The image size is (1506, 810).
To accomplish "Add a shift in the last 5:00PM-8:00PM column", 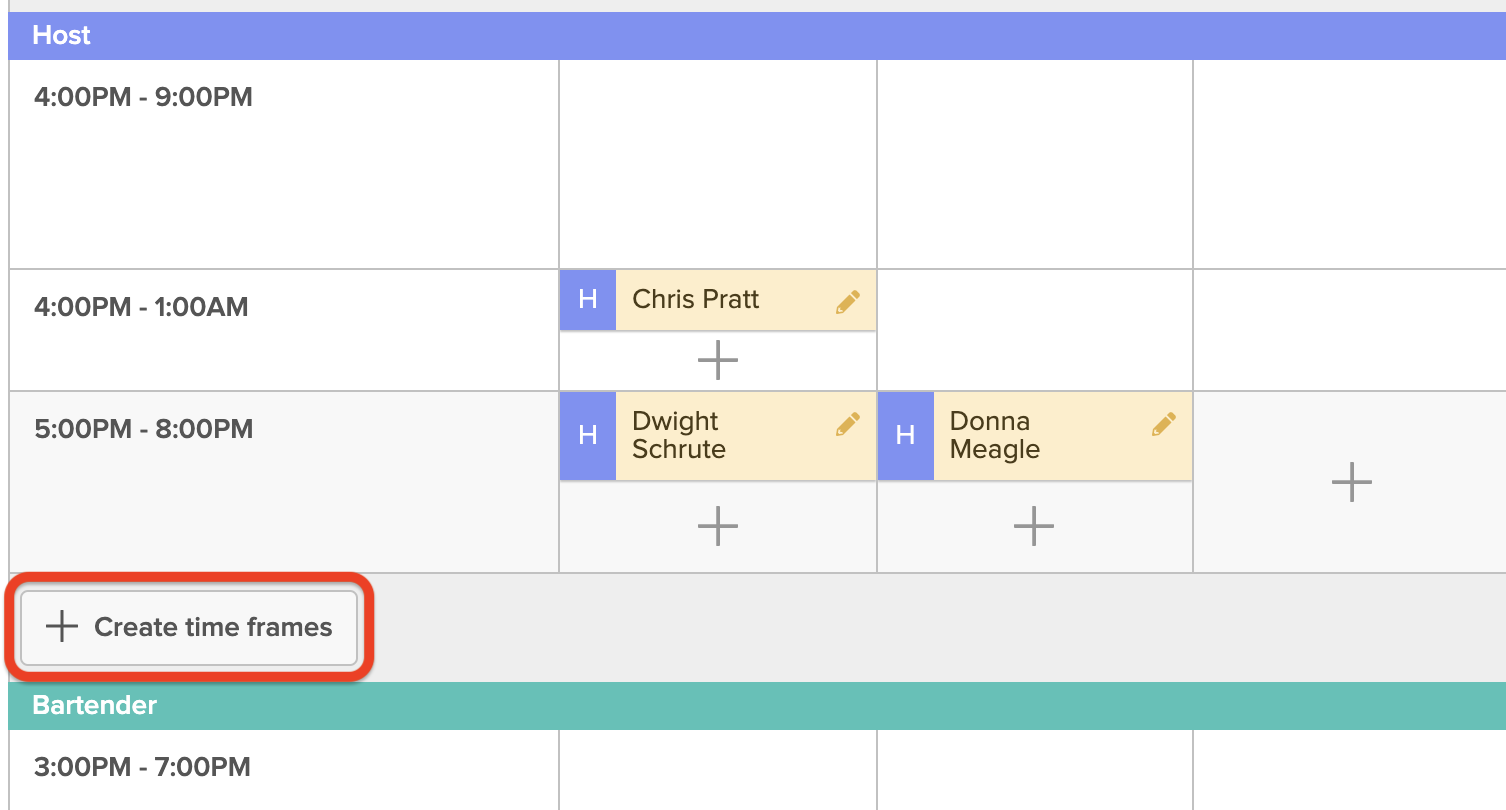I will (x=1350, y=483).
